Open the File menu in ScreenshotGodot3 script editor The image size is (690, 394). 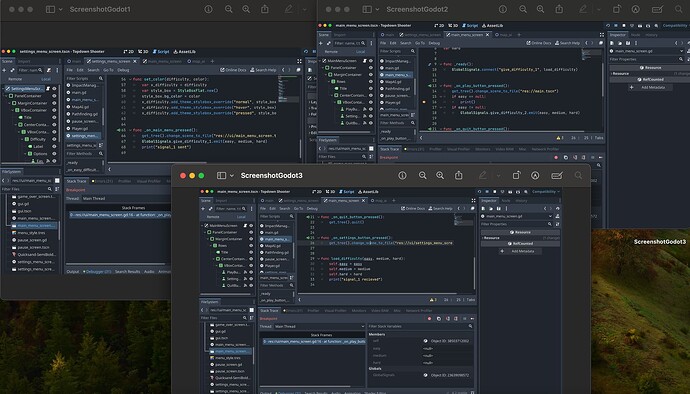coord(263,209)
